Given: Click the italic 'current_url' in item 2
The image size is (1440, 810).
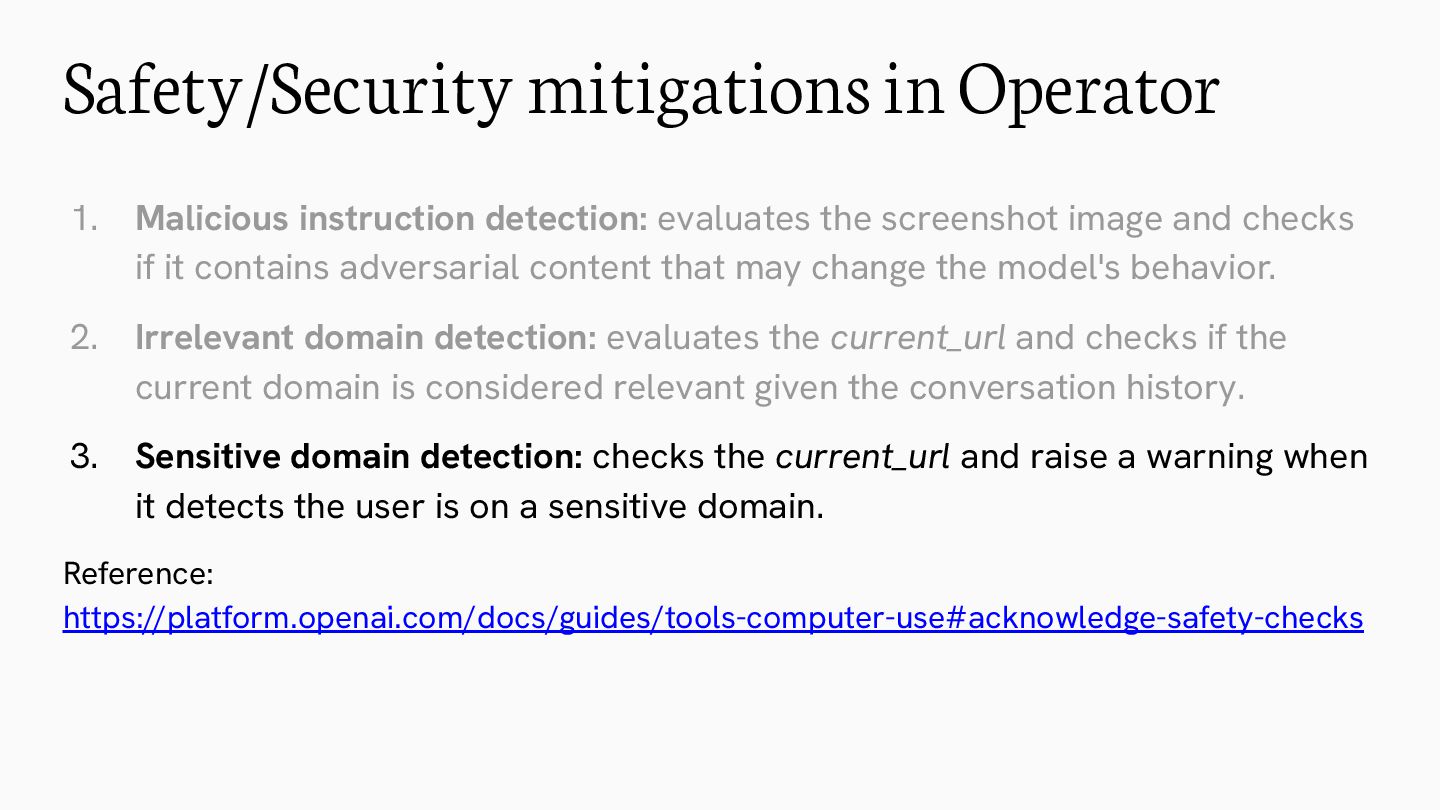Looking at the screenshot, I should [918, 338].
